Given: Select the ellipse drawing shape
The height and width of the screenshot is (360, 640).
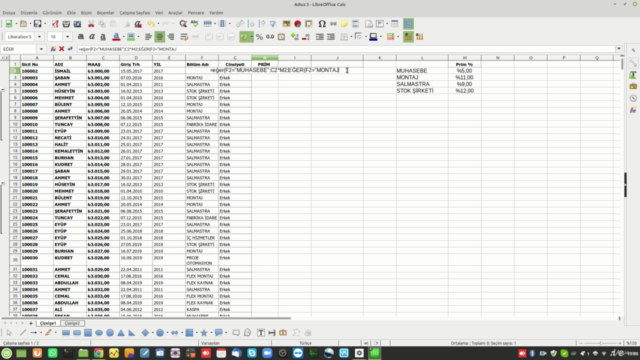Looking at the screenshot, I should click(x=99, y=333).
